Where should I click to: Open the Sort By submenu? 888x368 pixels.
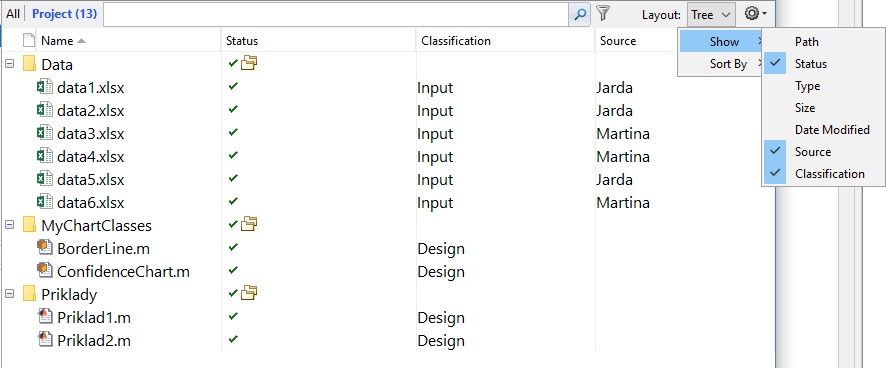click(720, 64)
